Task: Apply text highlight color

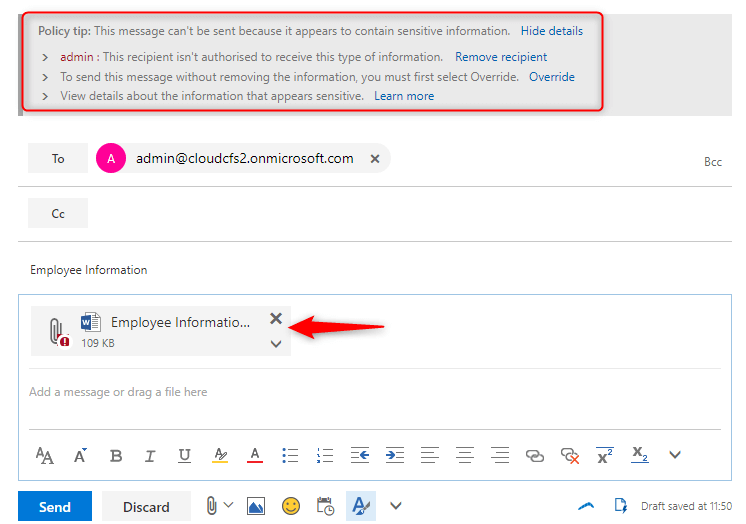Action: [219, 455]
